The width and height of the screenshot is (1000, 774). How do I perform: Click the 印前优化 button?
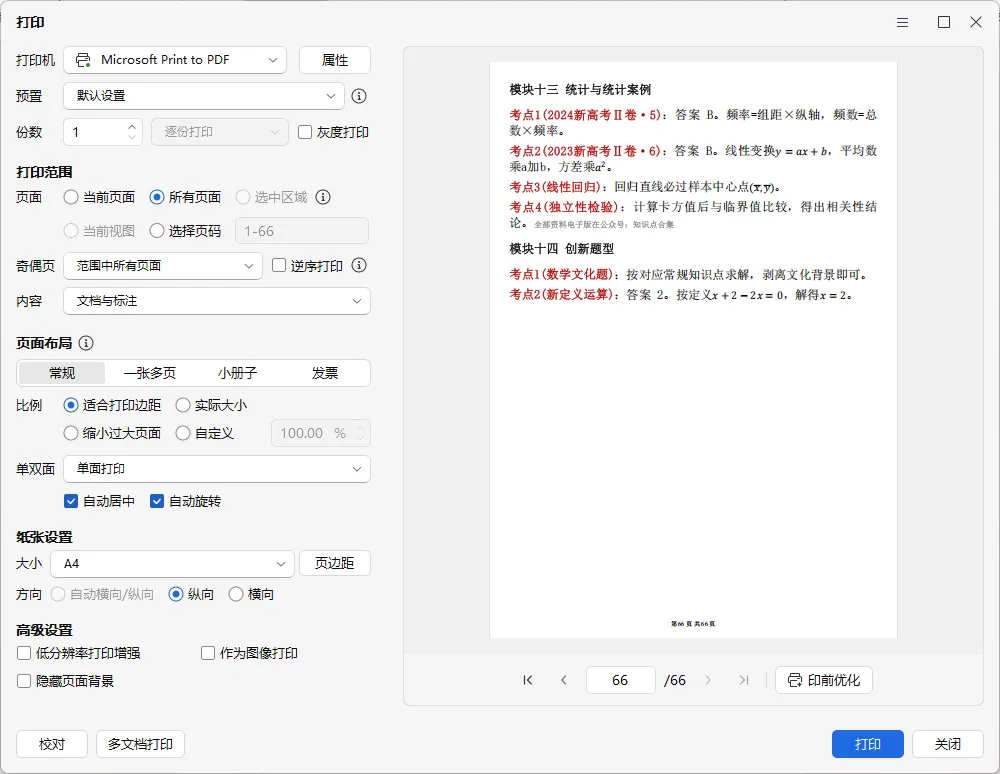pyautogui.click(x=824, y=680)
